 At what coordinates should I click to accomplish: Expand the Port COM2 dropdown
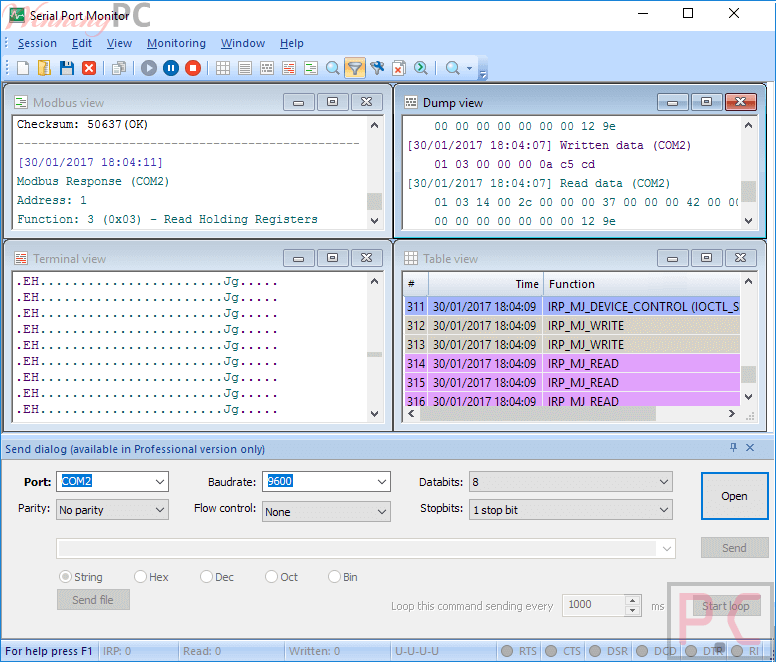coord(160,481)
